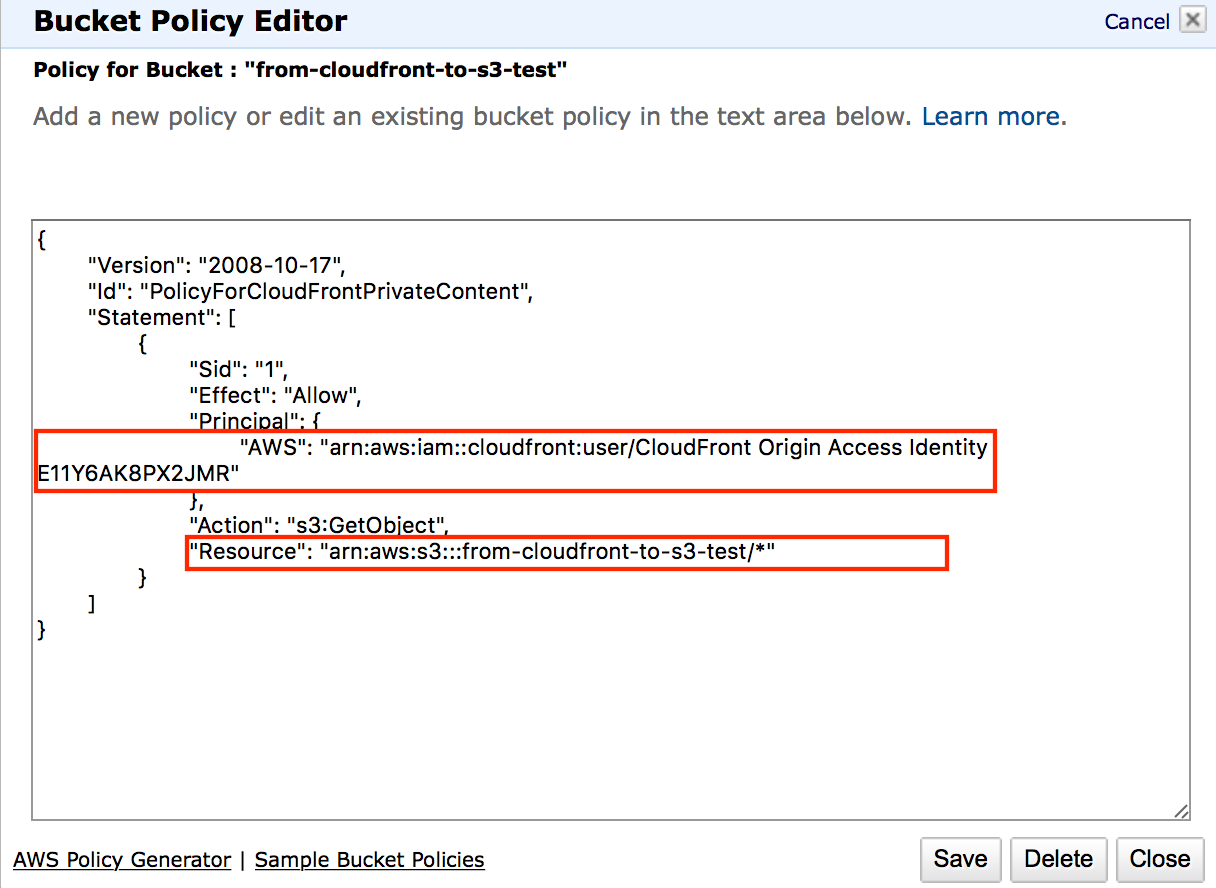Click the "Statement" line in the policy
Viewport: 1216px width, 888px height.
point(161,318)
